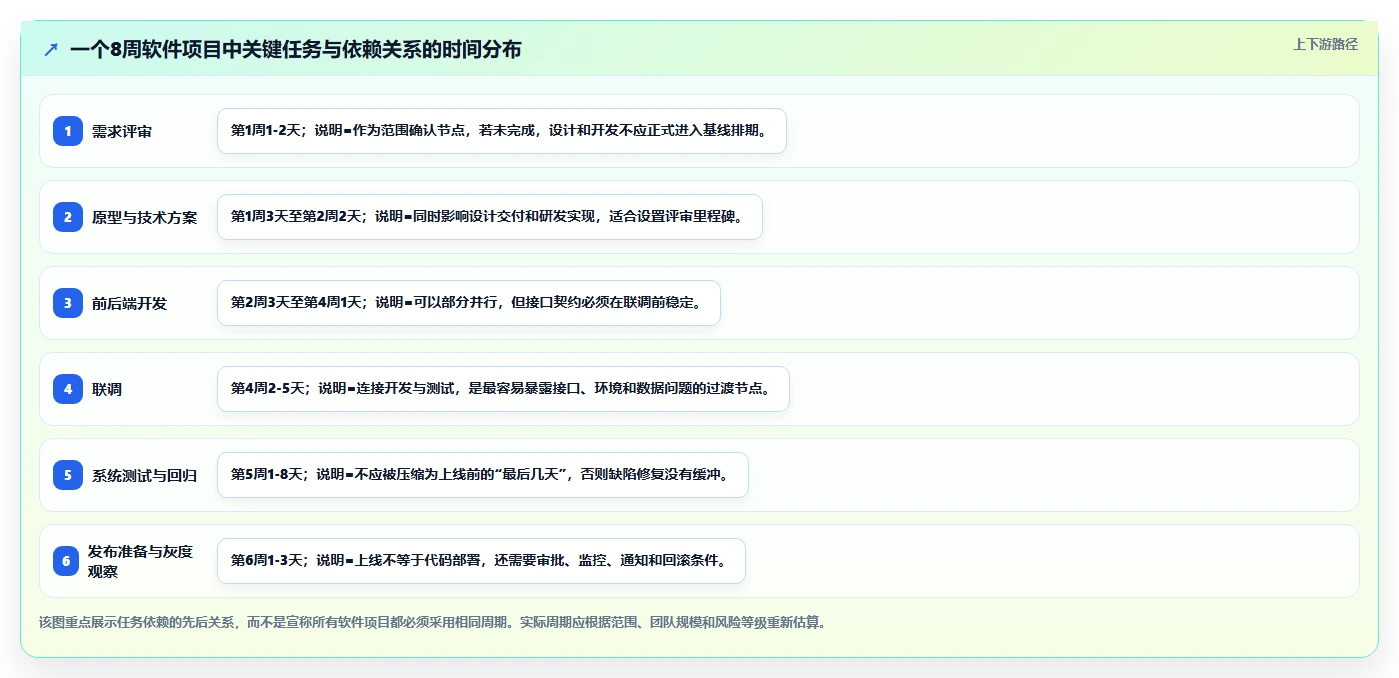Click the footnote starting 该图重点展示任务依赖
Image resolution: width=1399 pixels, height=678 pixels.
click(433, 622)
